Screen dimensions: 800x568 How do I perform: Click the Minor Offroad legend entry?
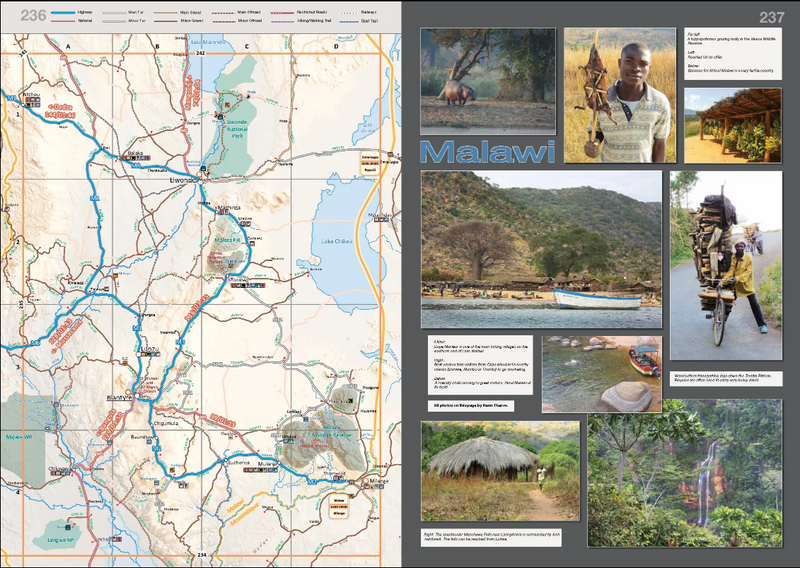(237, 21)
